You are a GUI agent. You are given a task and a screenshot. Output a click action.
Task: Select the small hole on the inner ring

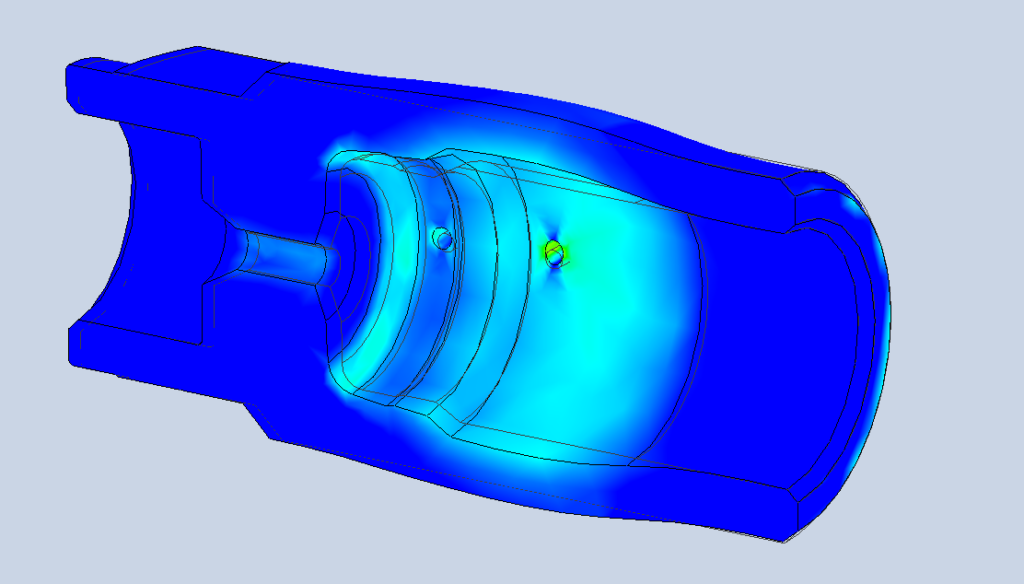tap(443, 238)
